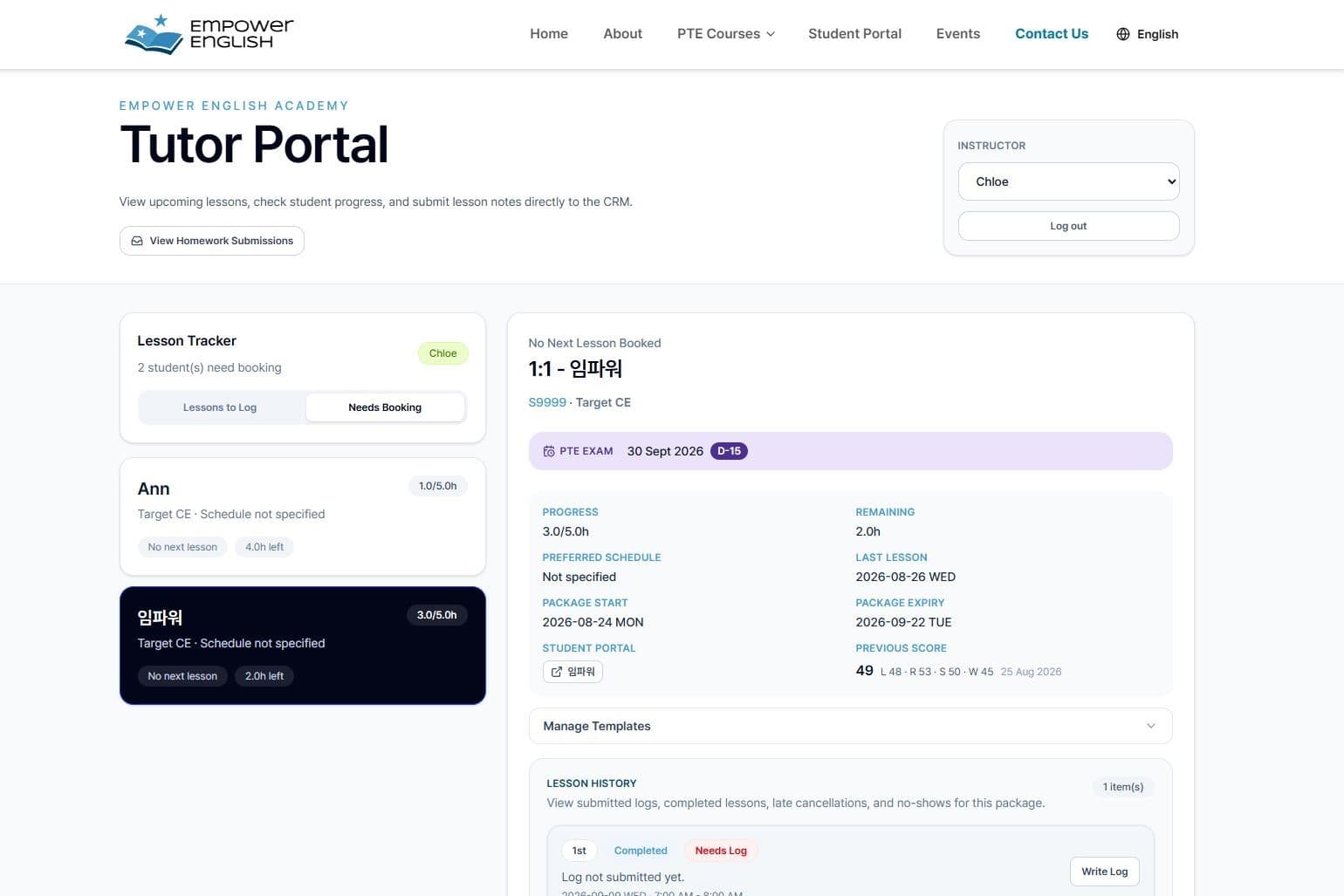
Task: Switch to the Lessons to Log tab
Action: coord(220,407)
